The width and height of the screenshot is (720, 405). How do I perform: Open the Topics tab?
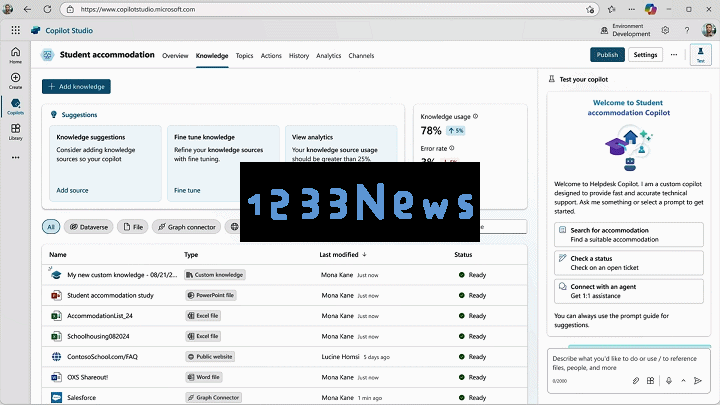pyautogui.click(x=244, y=56)
